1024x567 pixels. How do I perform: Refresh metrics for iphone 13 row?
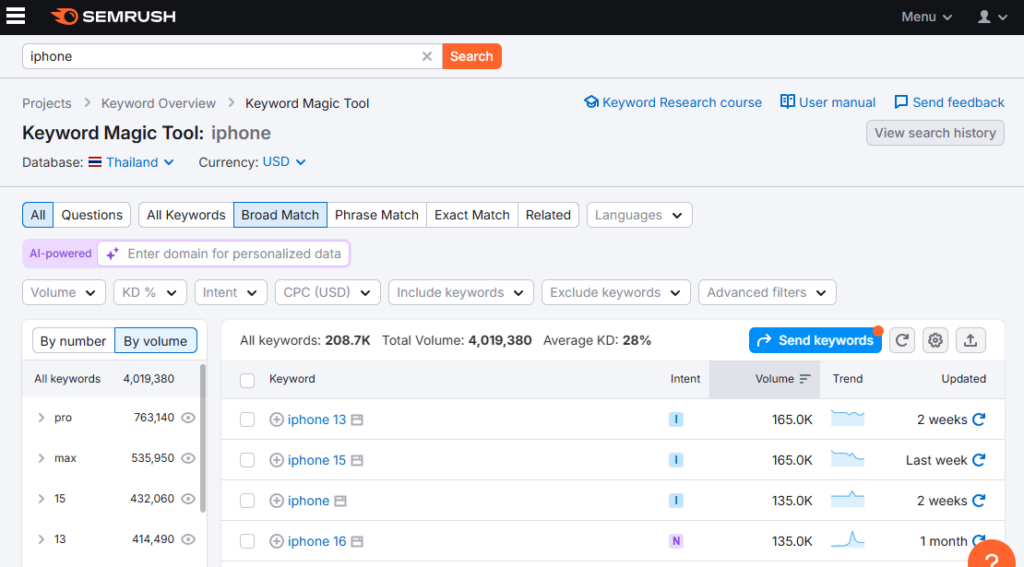[x=978, y=419]
